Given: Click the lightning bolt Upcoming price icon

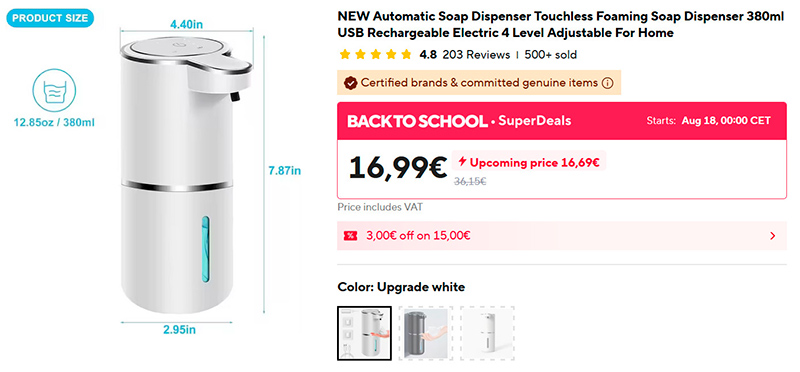Looking at the screenshot, I should pos(462,162).
